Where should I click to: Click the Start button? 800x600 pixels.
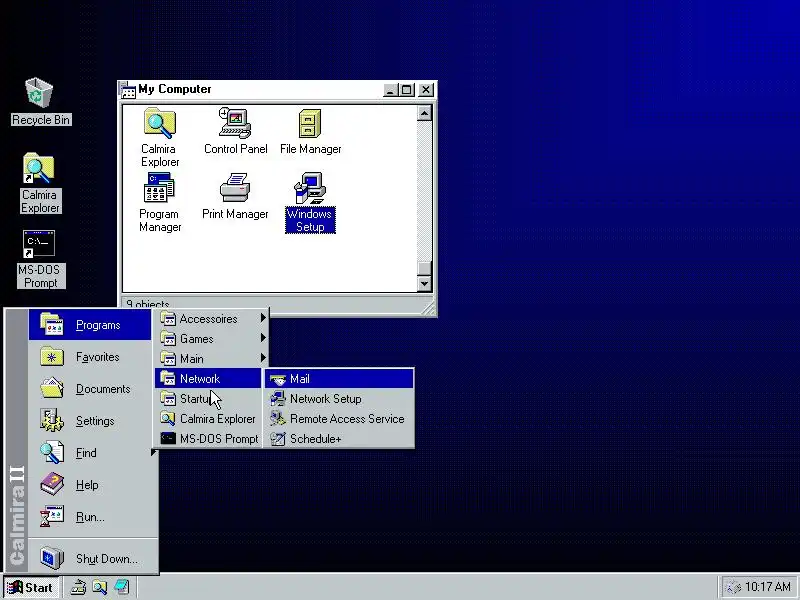tap(31, 587)
